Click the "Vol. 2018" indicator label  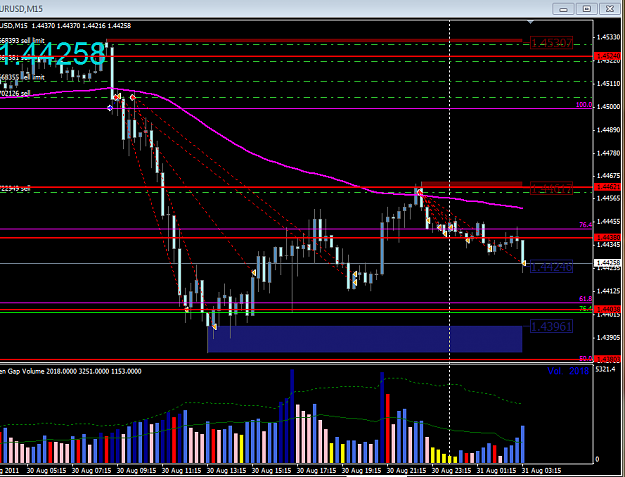point(568,371)
